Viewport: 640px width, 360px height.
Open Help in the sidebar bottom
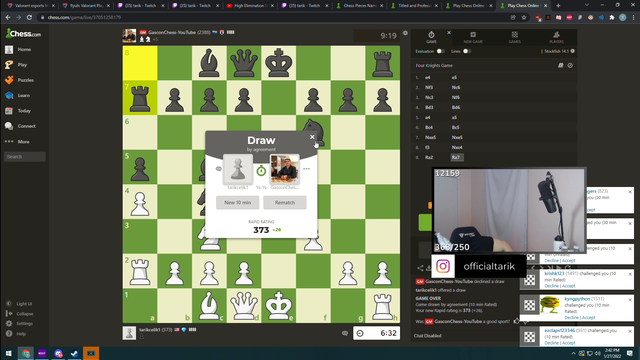(16, 333)
